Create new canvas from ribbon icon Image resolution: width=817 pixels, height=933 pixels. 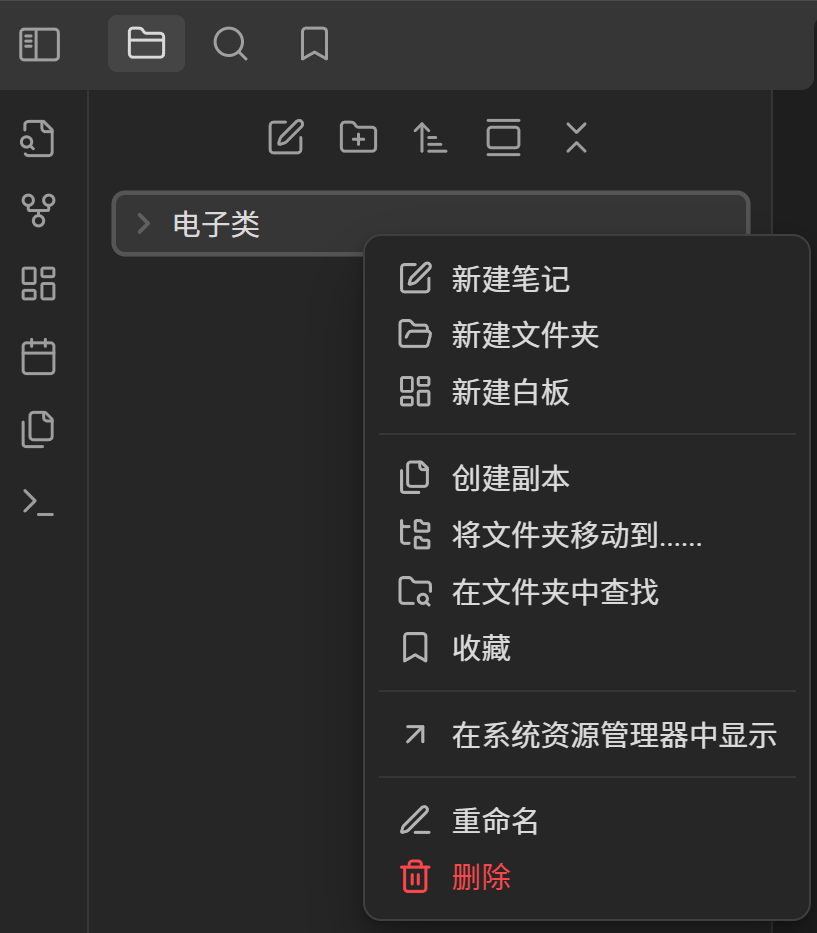(38, 283)
